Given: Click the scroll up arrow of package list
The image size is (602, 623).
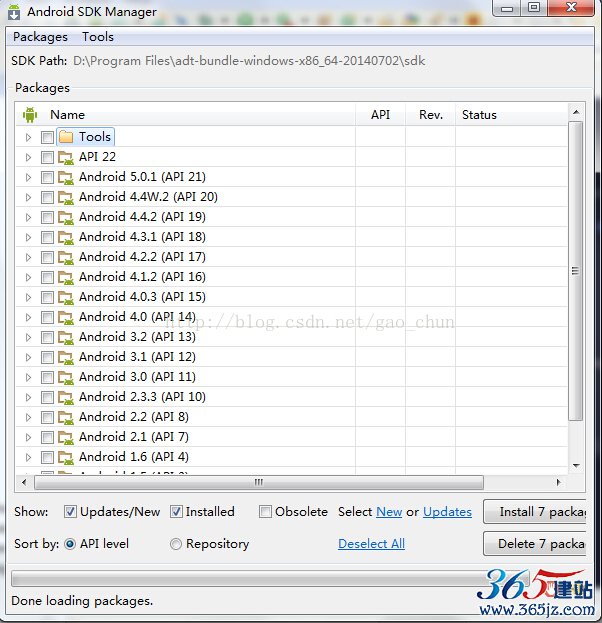Looking at the screenshot, I should click(x=576, y=112).
